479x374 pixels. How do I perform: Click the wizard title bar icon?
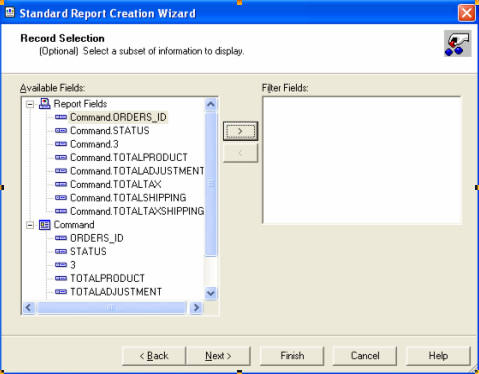[x=10, y=13]
